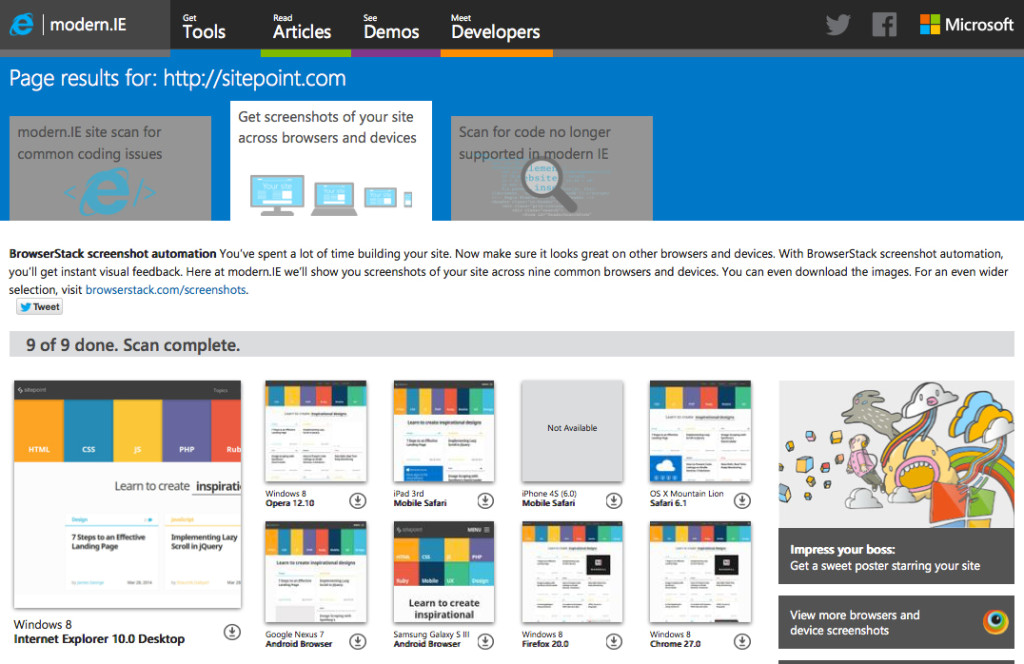Viewport: 1024px width, 664px height.
Task: Download the Internet Explorer 10.0 Desktop screenshot
Action: coord(232,631)
